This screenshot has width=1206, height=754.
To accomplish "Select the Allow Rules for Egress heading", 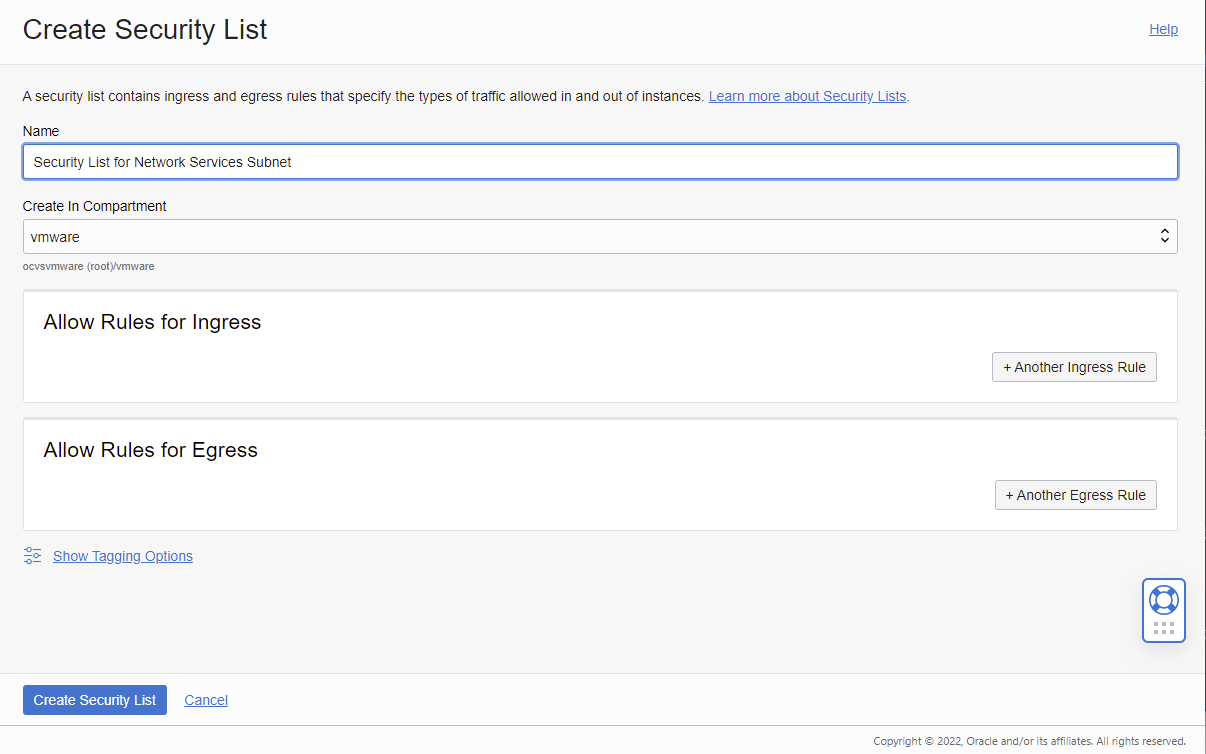I will pyautogui.click(x=150, y=450).
